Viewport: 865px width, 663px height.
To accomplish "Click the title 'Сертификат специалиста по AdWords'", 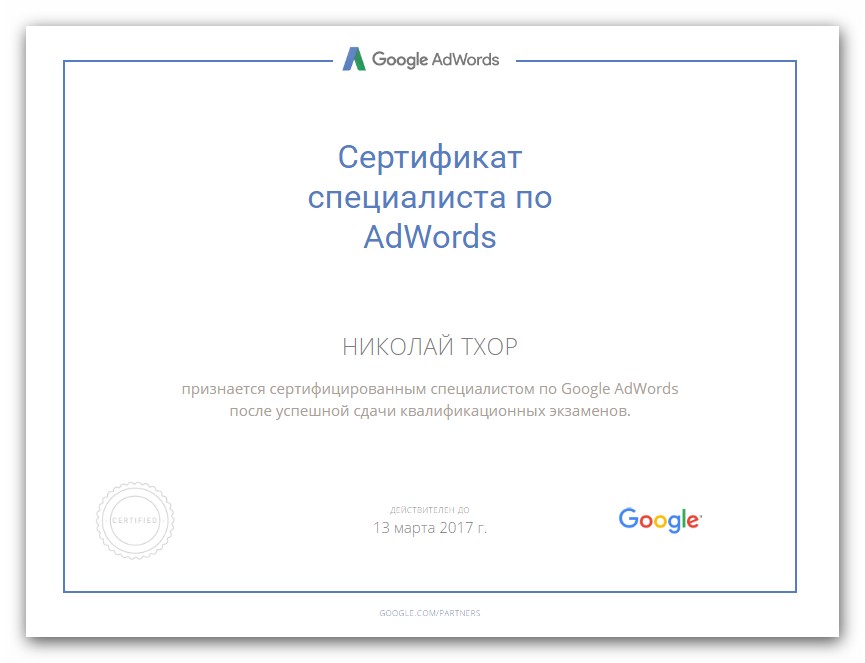I will coord(430,197).
